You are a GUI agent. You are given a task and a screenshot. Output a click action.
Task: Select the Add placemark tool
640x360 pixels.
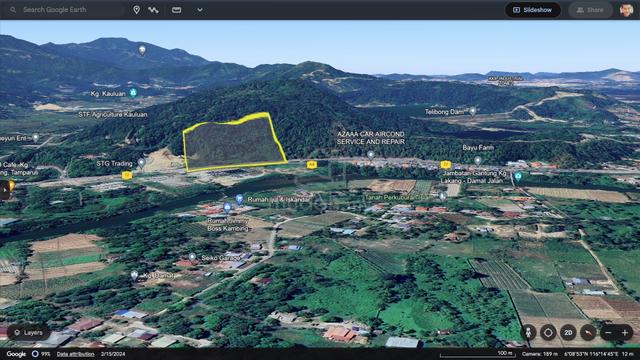136,10
